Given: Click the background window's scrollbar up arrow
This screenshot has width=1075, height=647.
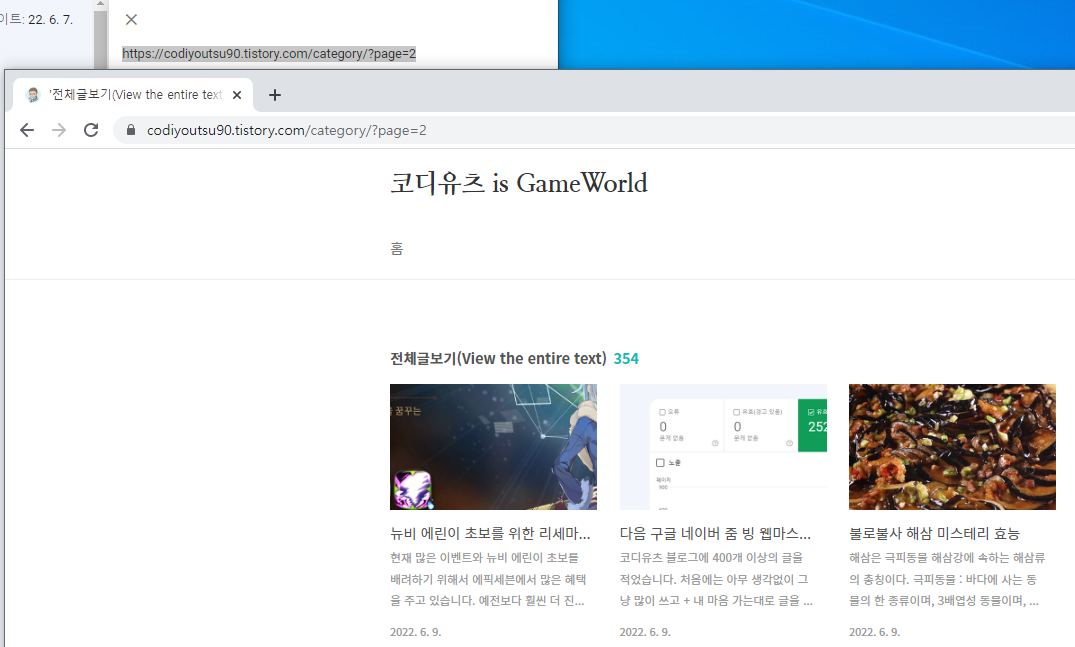Looking at the screenshot, I should [101, 4].
